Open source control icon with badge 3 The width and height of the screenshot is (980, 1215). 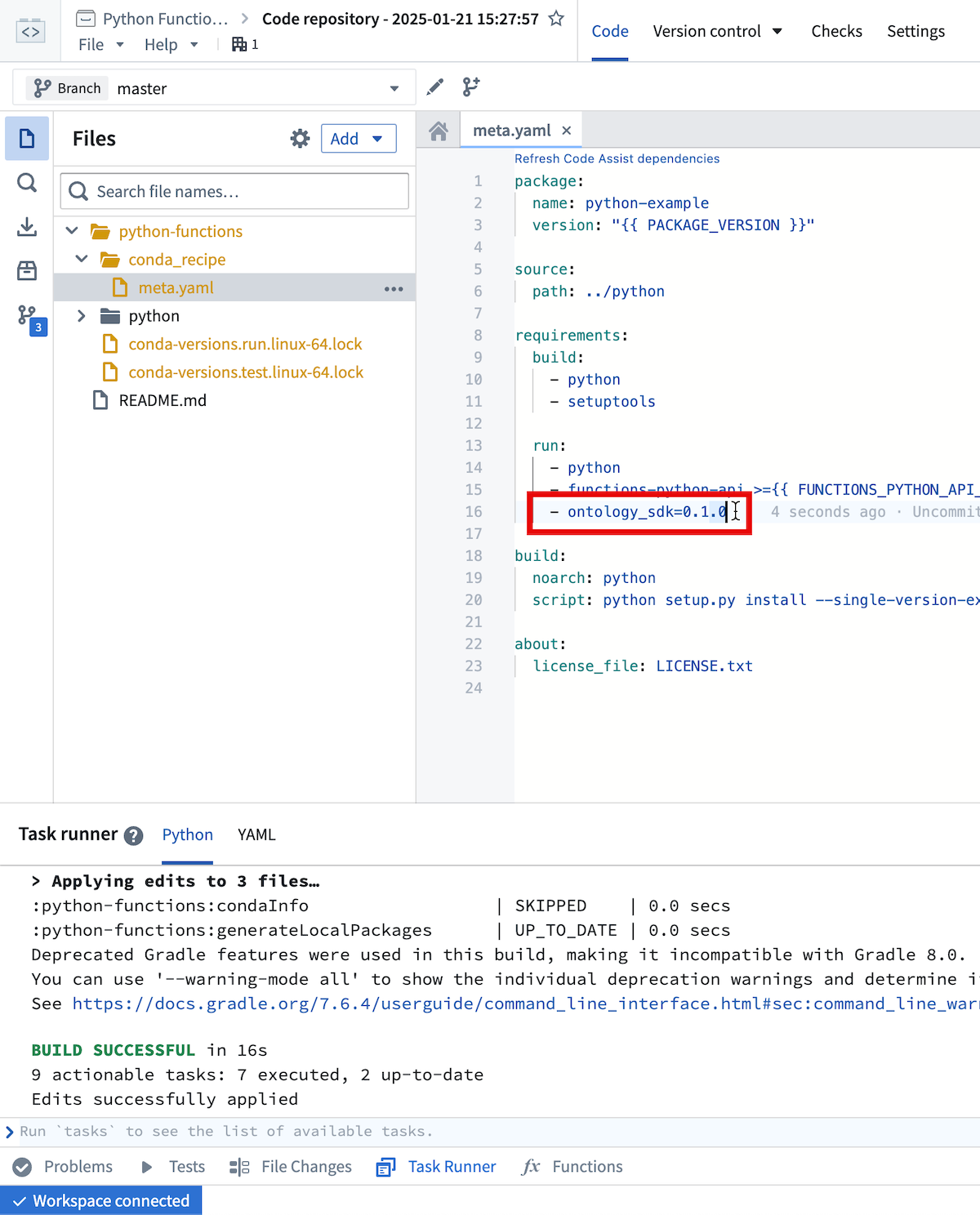[x=31, y=318]
